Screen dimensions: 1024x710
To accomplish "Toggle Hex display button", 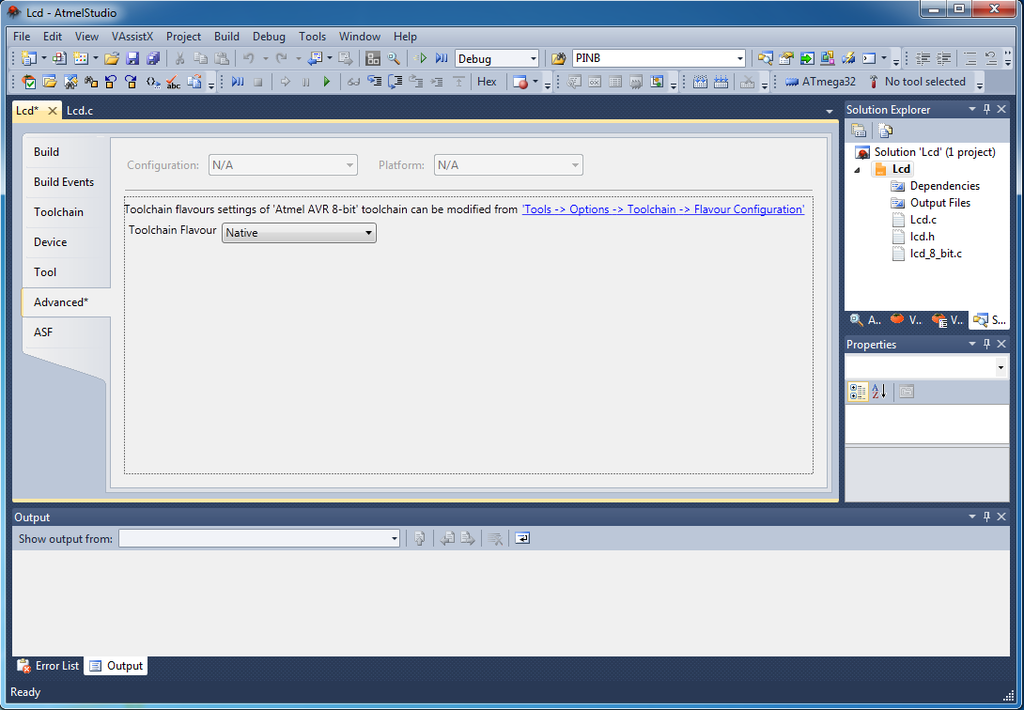I will pyautogui.click(x=487, y=82).
